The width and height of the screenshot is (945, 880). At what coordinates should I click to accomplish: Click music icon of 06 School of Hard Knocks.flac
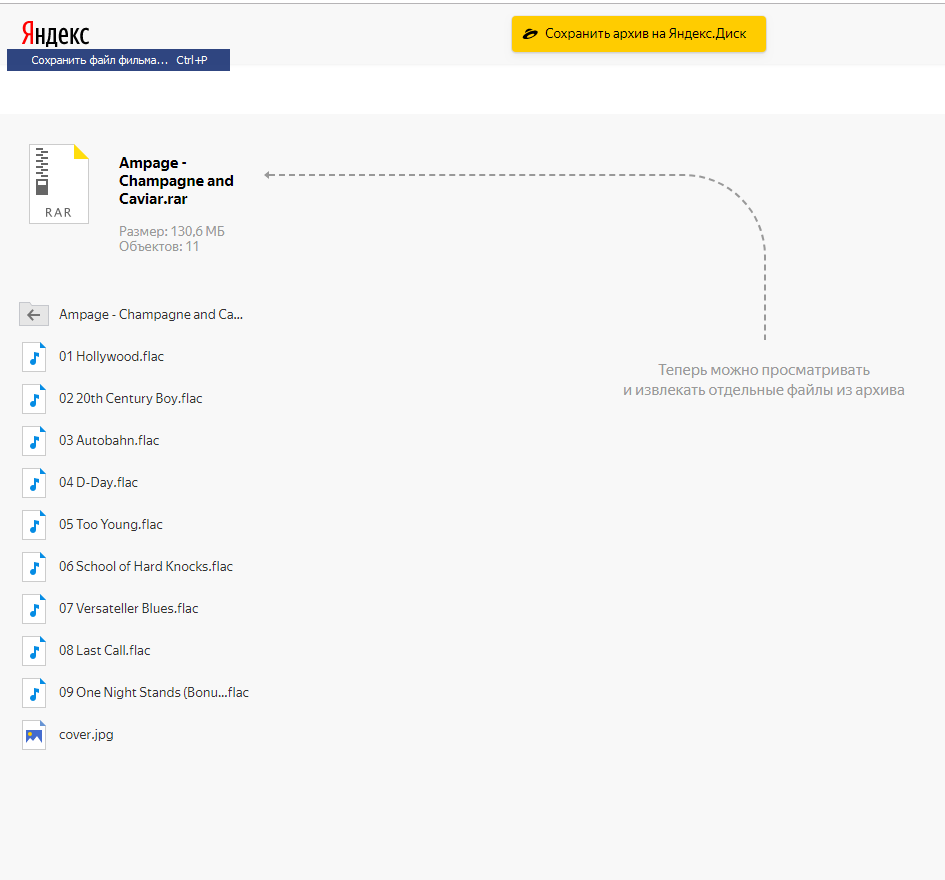point(34,567)
